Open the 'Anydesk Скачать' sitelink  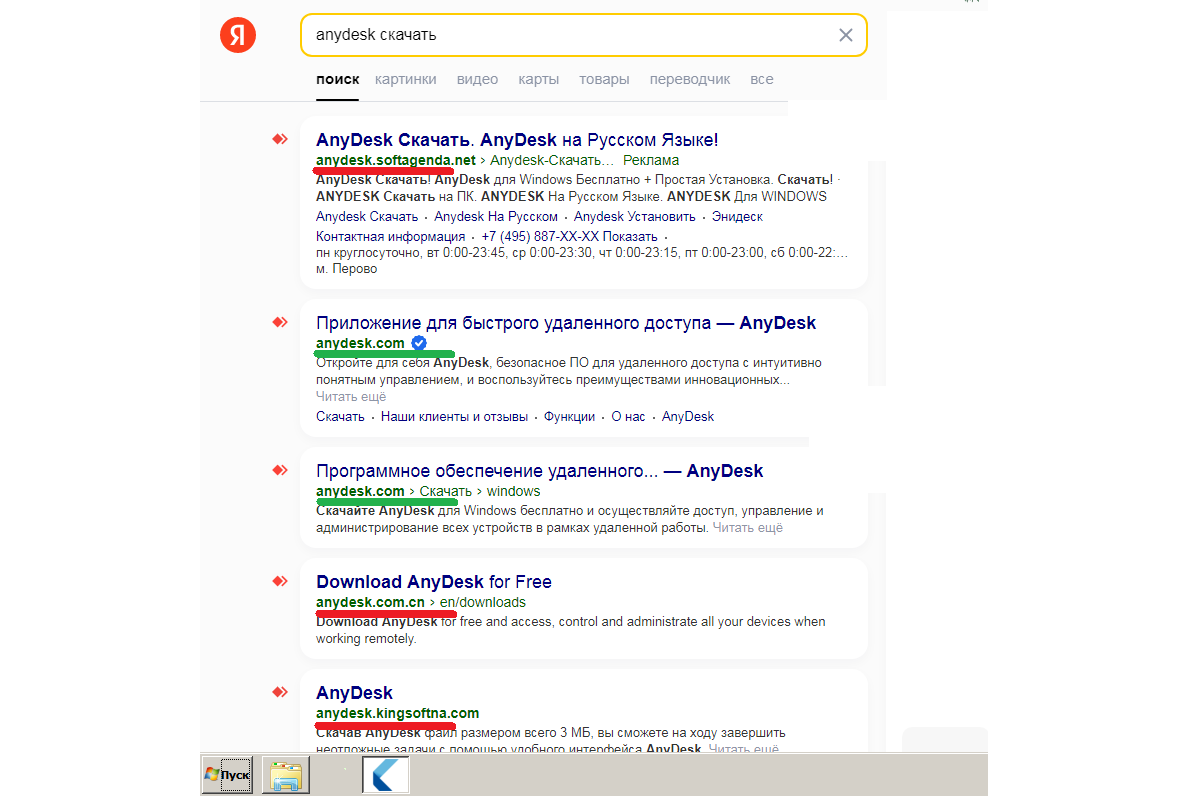point(367,216)
